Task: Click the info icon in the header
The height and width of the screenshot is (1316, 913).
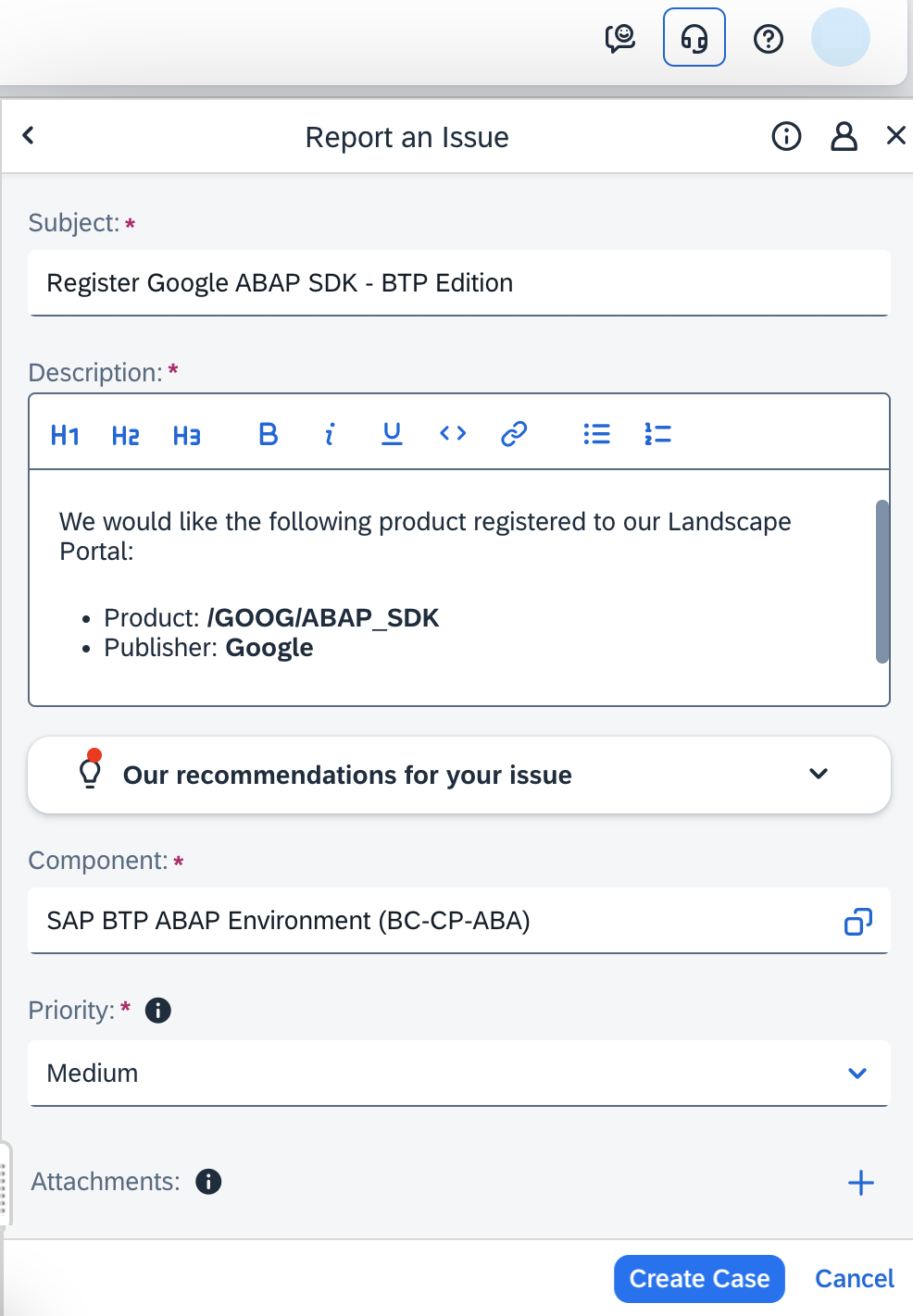Action: [785, 136]
